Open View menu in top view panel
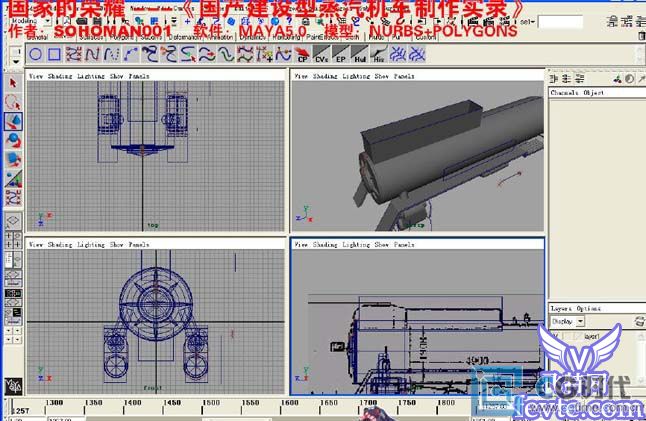Viewport: 646px width, 421px height. click(x=36, y=76)
